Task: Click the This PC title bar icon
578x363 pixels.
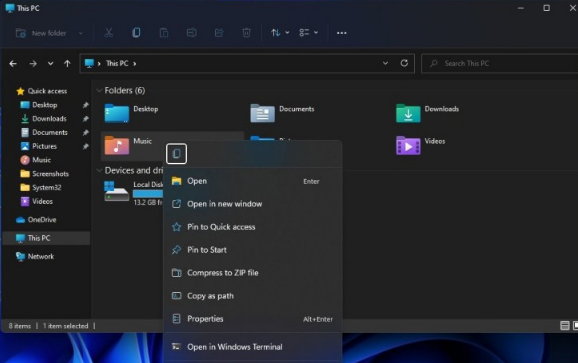Action: pos(10,8)
